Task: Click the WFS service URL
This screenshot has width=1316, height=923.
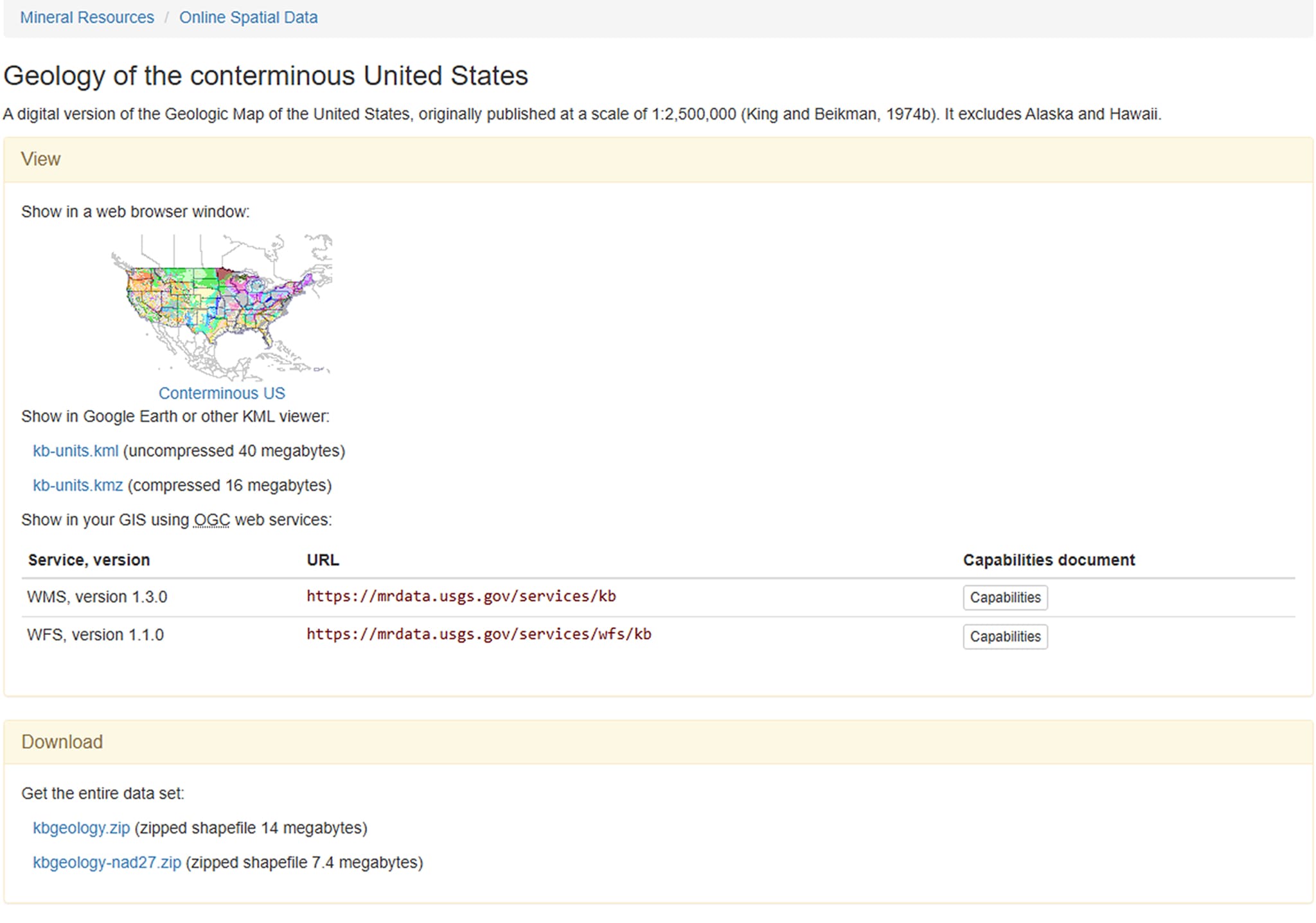Action: coord(479,634)
